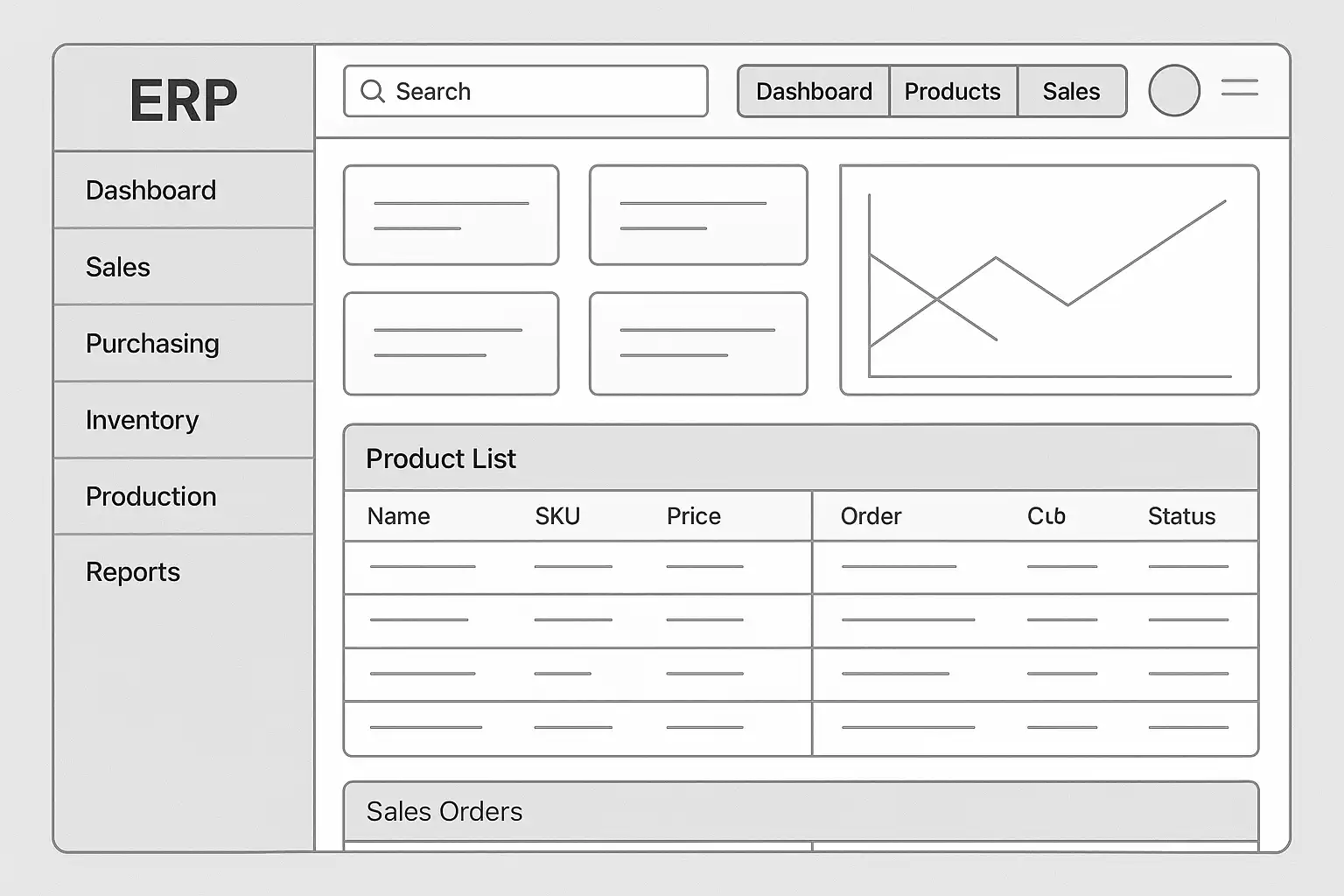The width and height of the screenshot is (1344, 896).
Task: Click the Price column header
Action: (x=693, y=516)
